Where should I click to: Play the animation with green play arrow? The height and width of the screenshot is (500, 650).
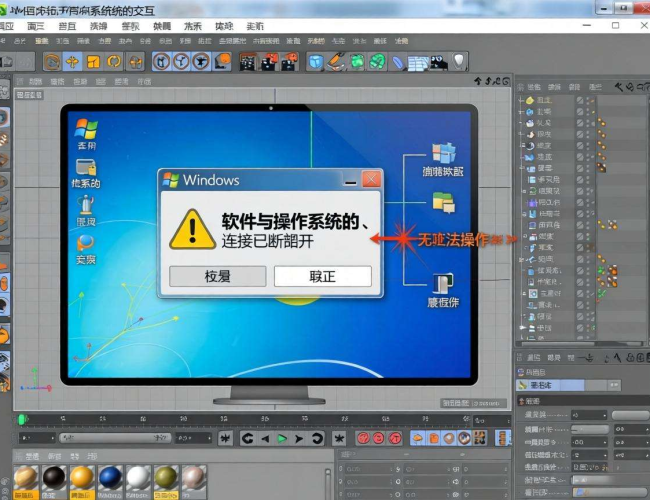[282, 439]
